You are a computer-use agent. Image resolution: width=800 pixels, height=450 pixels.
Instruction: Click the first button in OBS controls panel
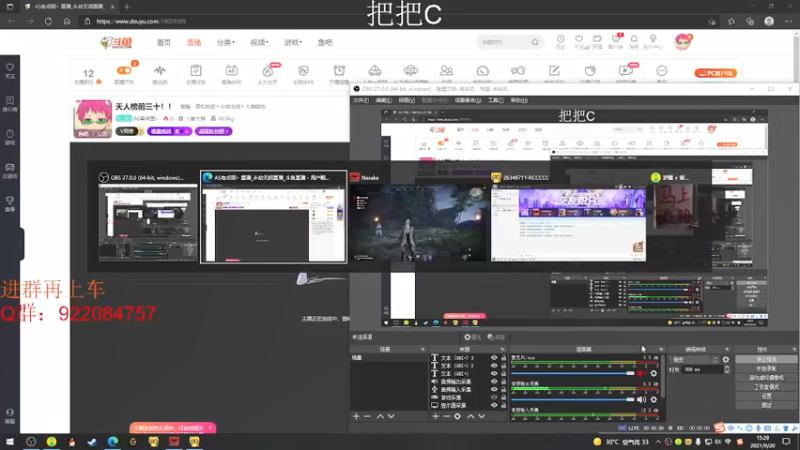(766, 360)
